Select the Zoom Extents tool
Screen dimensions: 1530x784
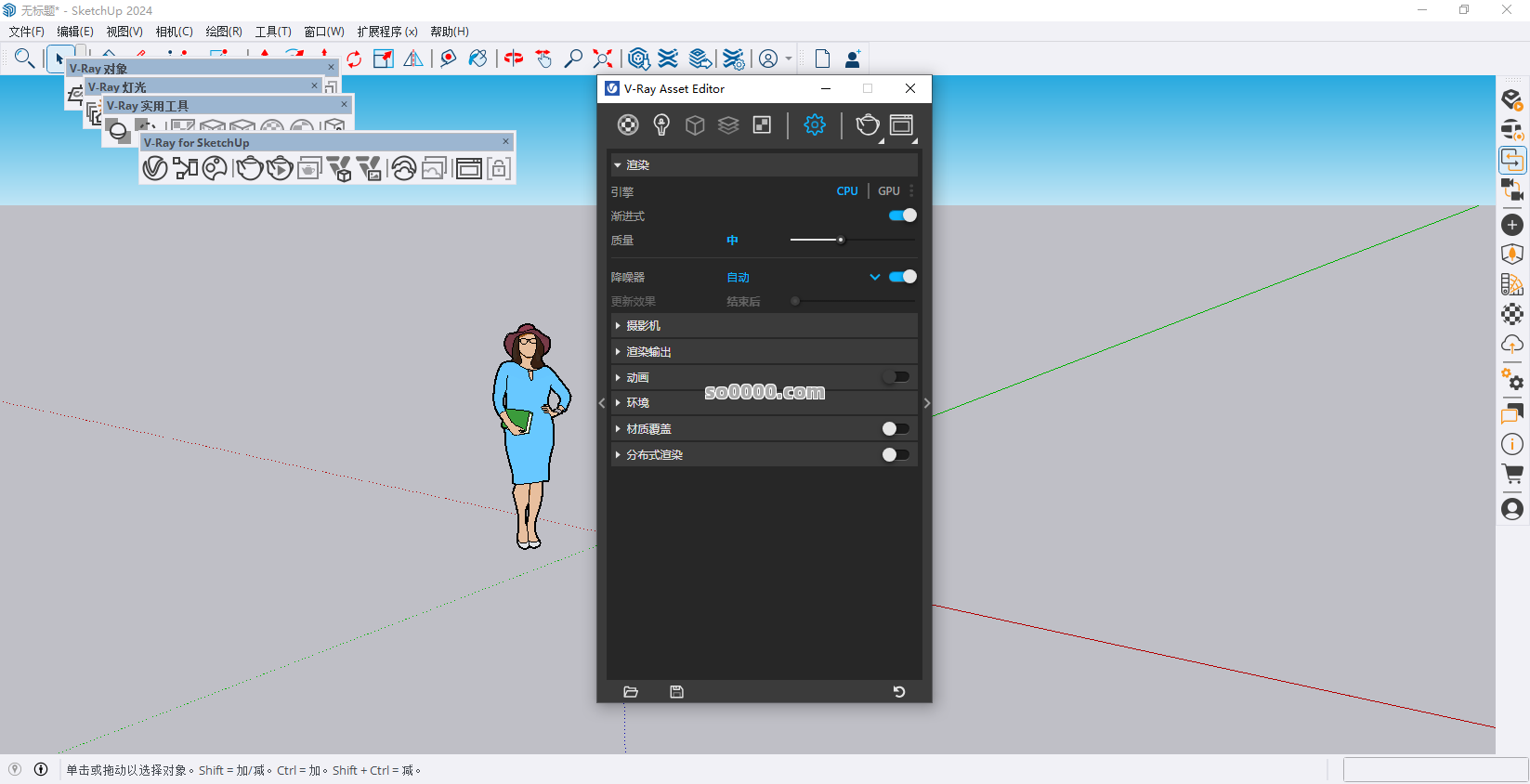click(x=603, y=59)
